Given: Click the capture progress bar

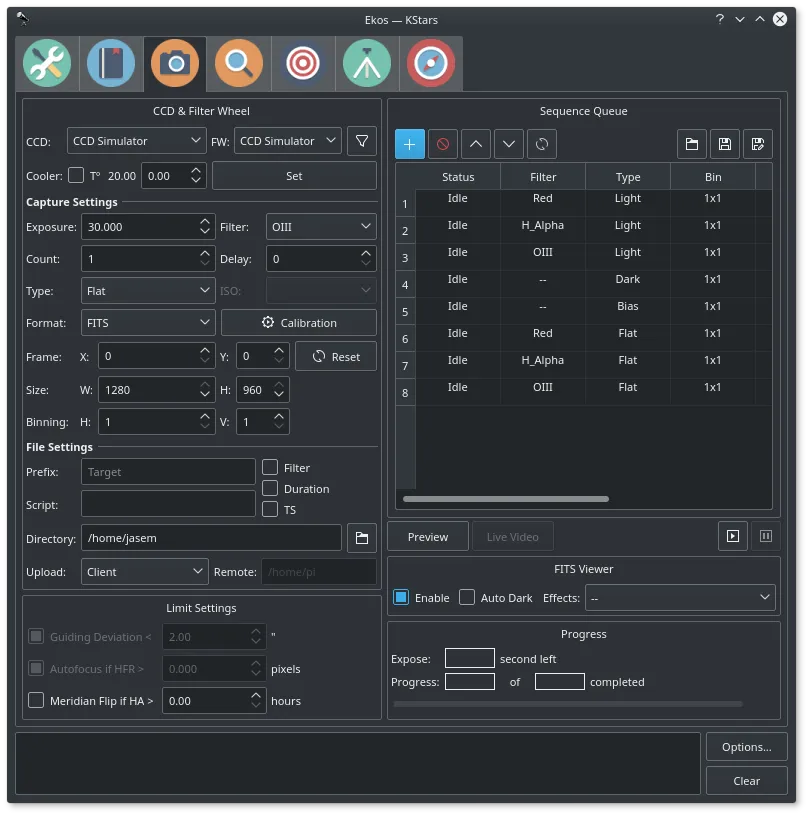Looking at the screenshot, I should (568, 704).
